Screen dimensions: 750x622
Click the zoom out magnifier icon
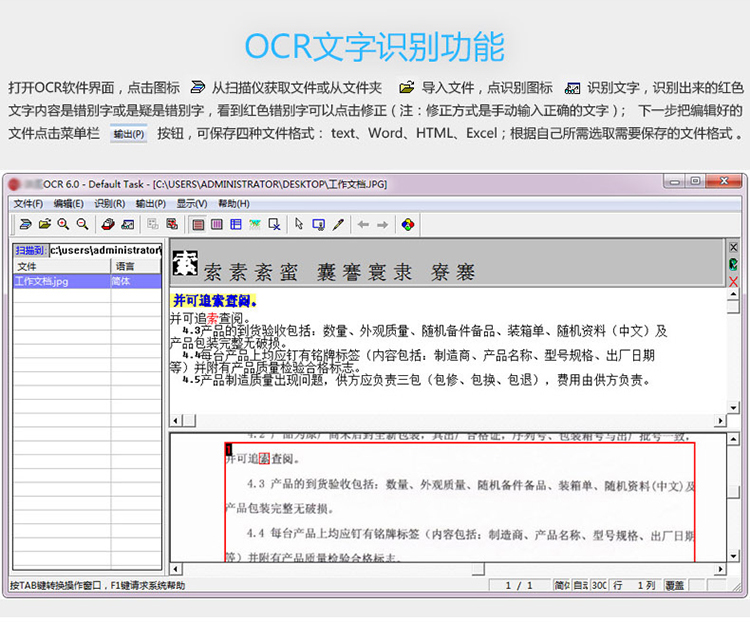(x=80, y=224)
